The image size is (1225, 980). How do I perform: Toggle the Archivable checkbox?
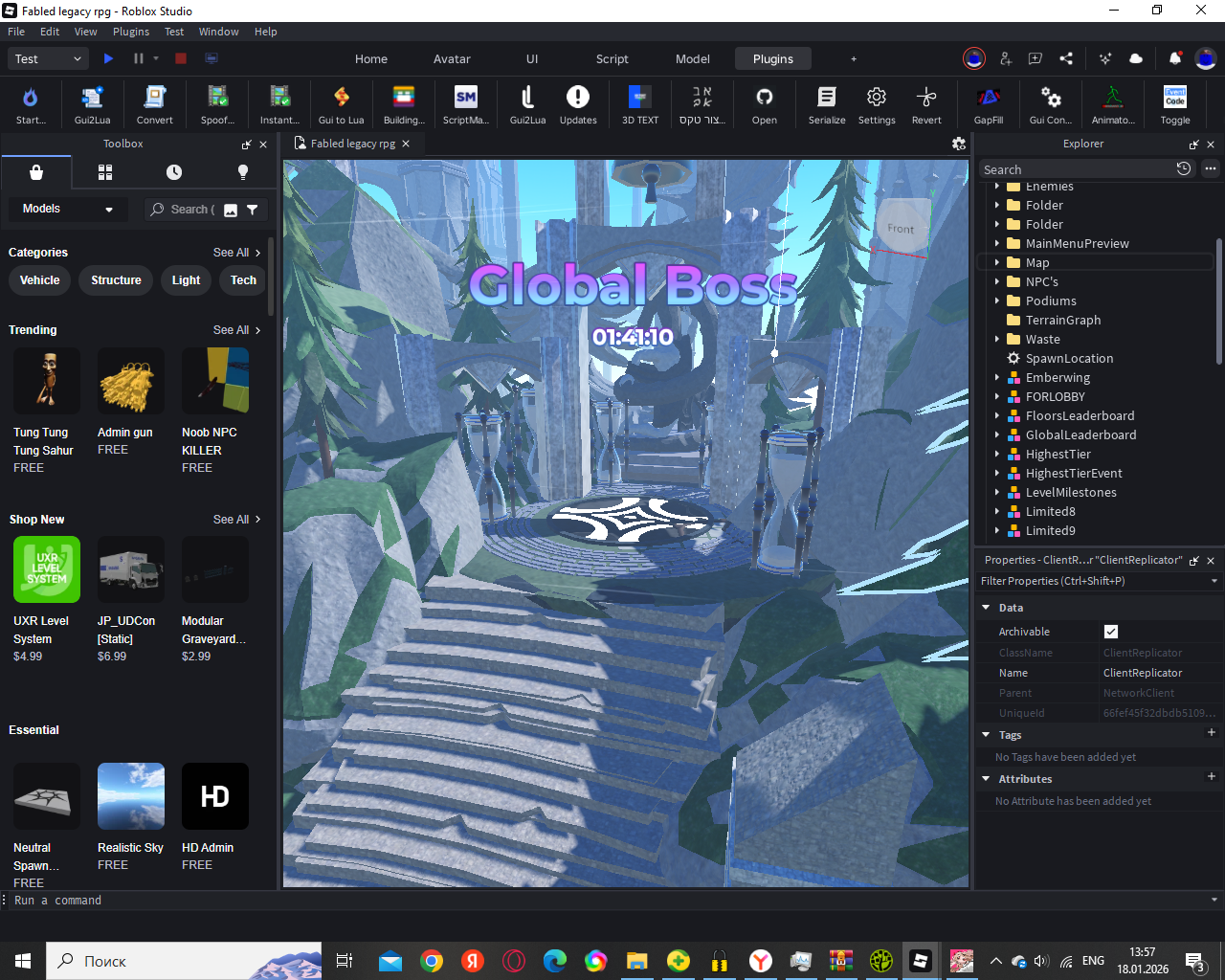(1111, 632)
